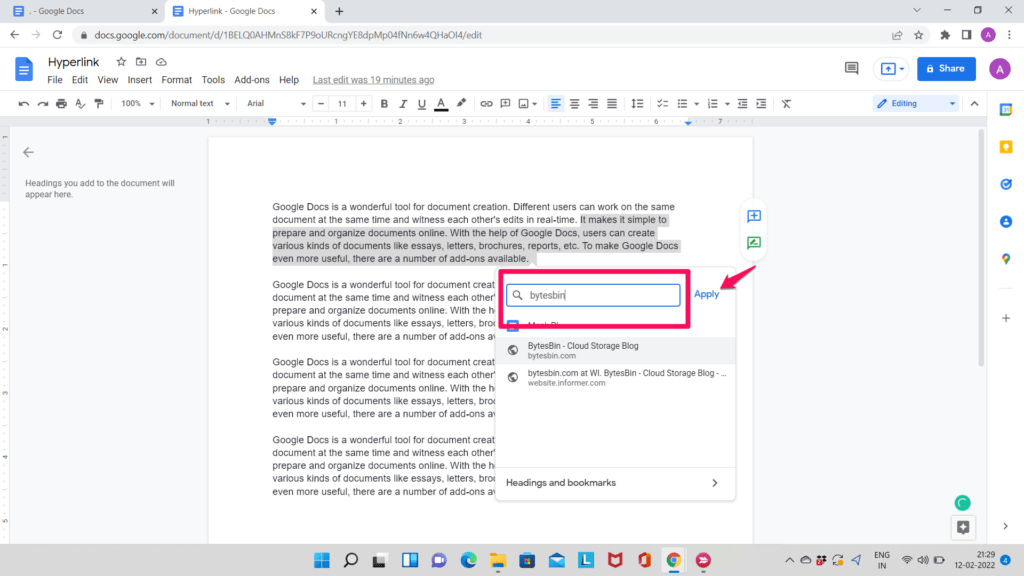The width and height of the screenshot is (1024, 576).
Task: Select the Insert link icon
Action: click(487, 103)
